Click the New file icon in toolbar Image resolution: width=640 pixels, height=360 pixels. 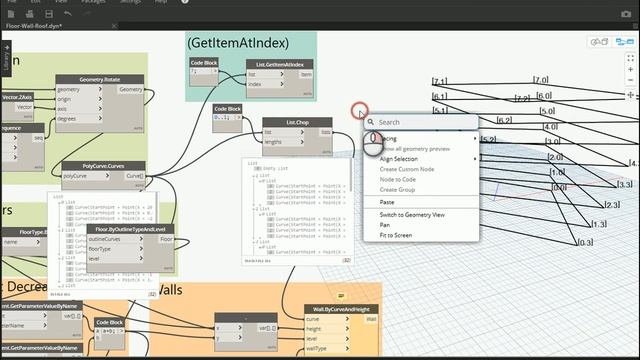pos(11,14)
